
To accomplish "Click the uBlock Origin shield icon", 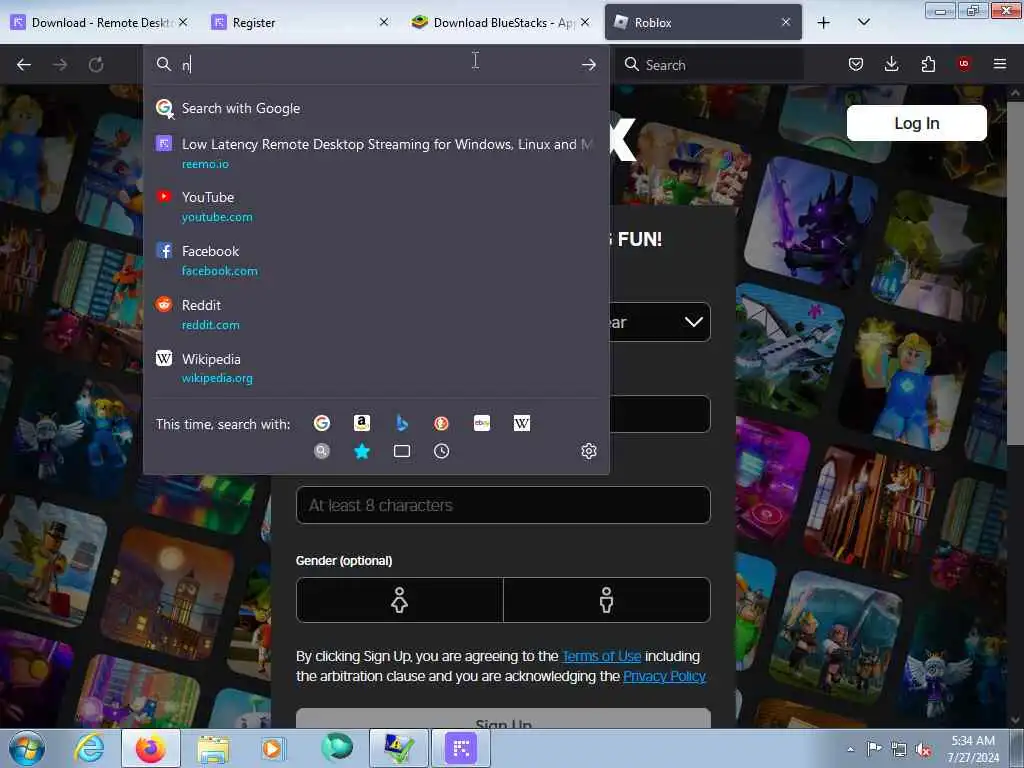I will click(x=964, y=64).
